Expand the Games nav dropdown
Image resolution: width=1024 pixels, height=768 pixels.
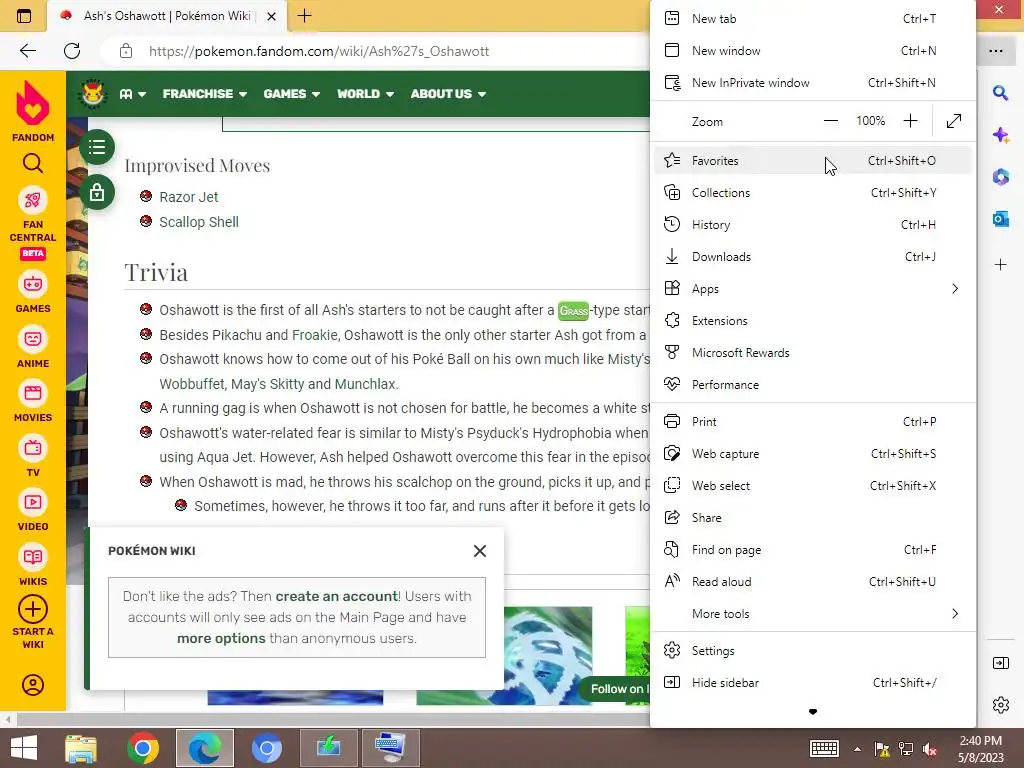291,94
